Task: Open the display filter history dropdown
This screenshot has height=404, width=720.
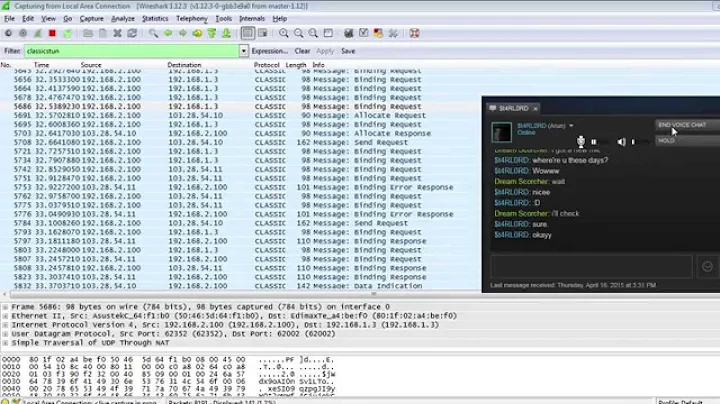Action: click(x=243, y=51)
